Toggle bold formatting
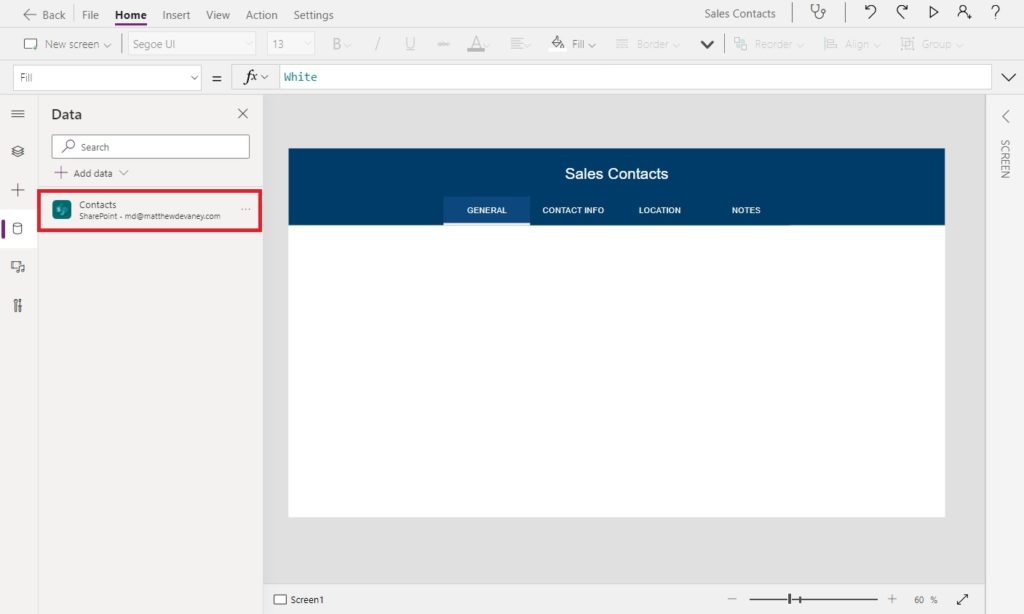 [x=340, y=44]
